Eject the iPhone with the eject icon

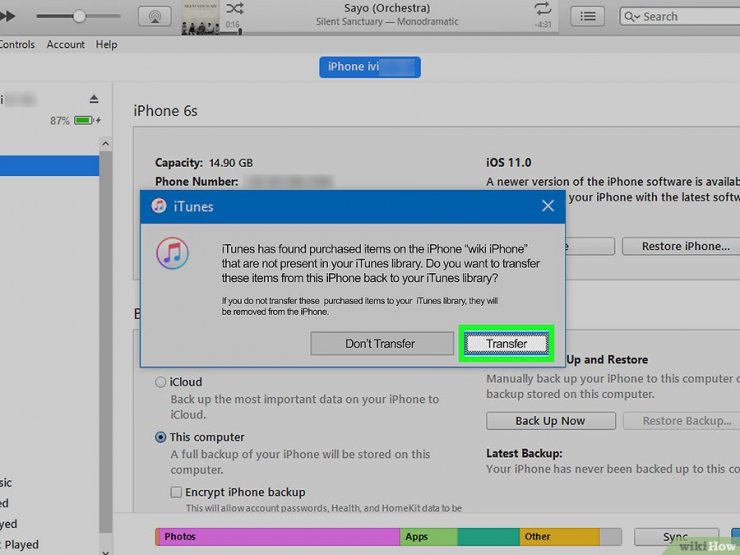click(x=94, y=99)
